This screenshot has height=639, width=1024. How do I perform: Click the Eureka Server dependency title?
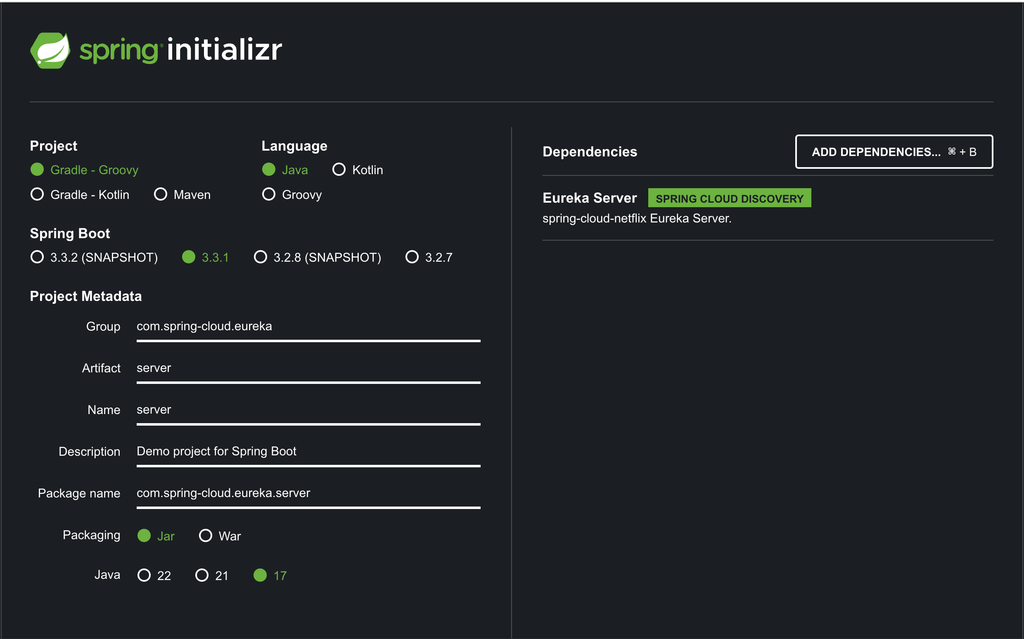(x=589, y=198)
